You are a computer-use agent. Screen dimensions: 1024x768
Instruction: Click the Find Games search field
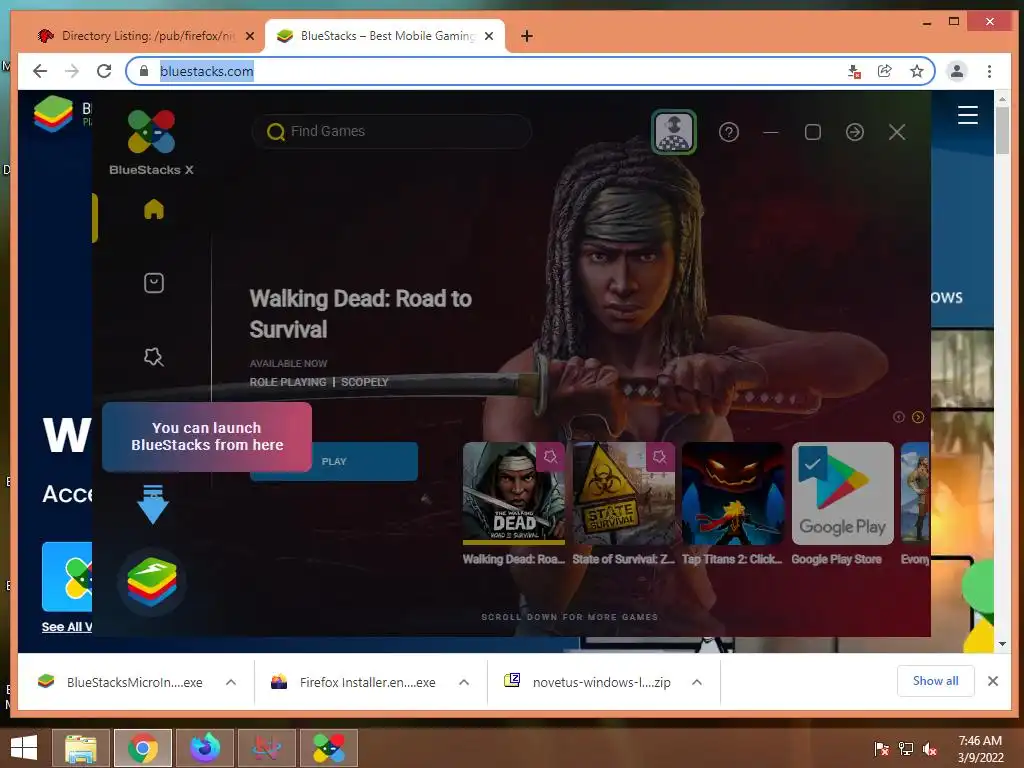pyautogui.click(x=392, y=131)
